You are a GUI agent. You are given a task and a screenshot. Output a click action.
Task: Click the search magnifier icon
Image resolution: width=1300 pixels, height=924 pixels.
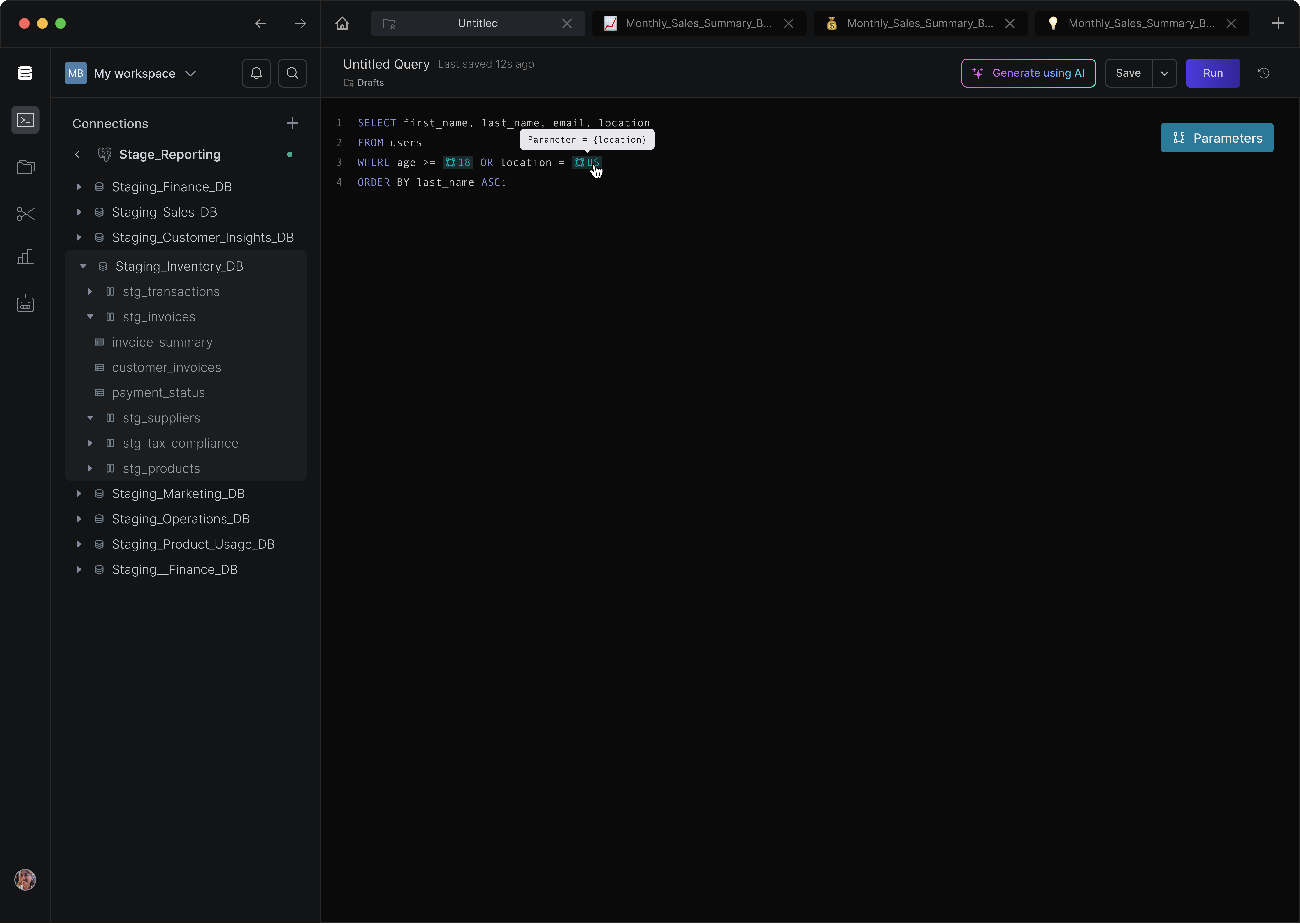[292, 73]
